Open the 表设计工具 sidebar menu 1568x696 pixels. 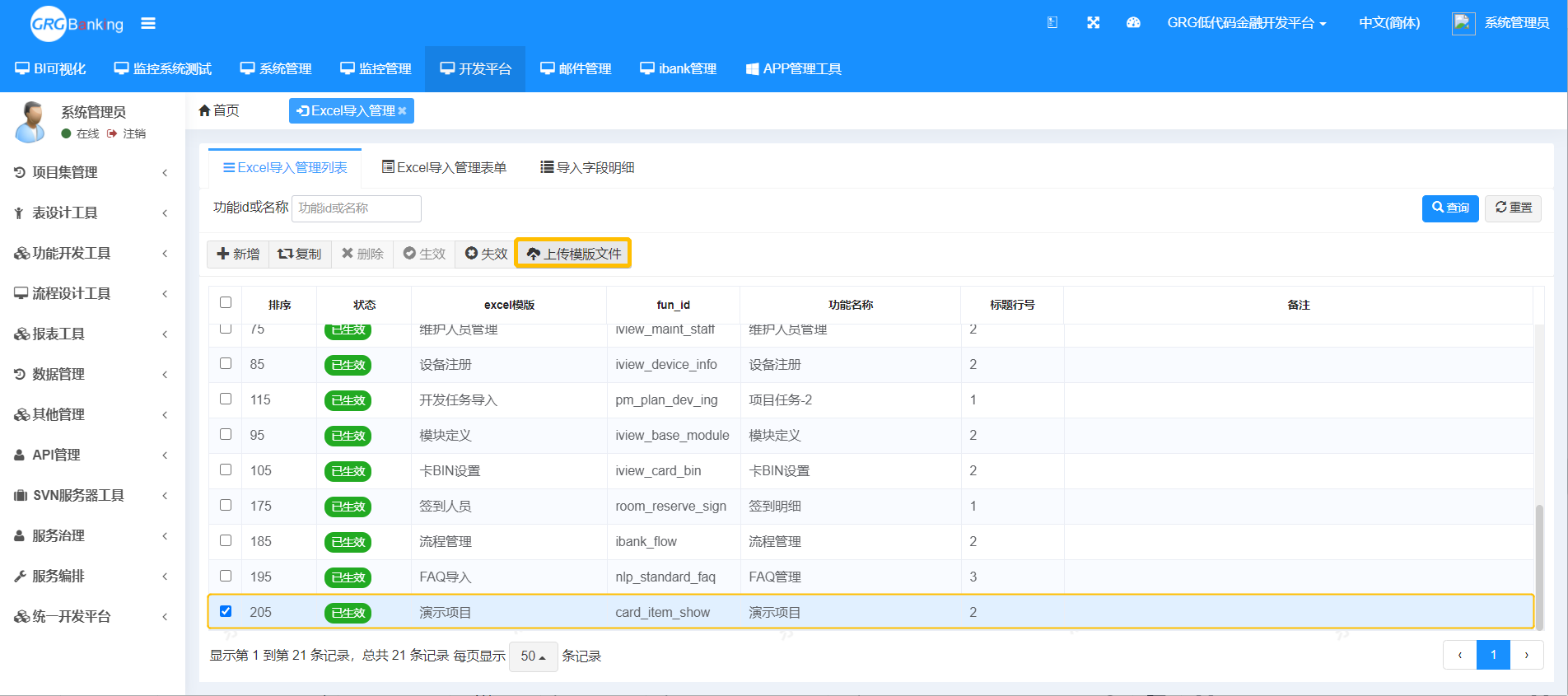pyautogui.click(x=92, y=213)
